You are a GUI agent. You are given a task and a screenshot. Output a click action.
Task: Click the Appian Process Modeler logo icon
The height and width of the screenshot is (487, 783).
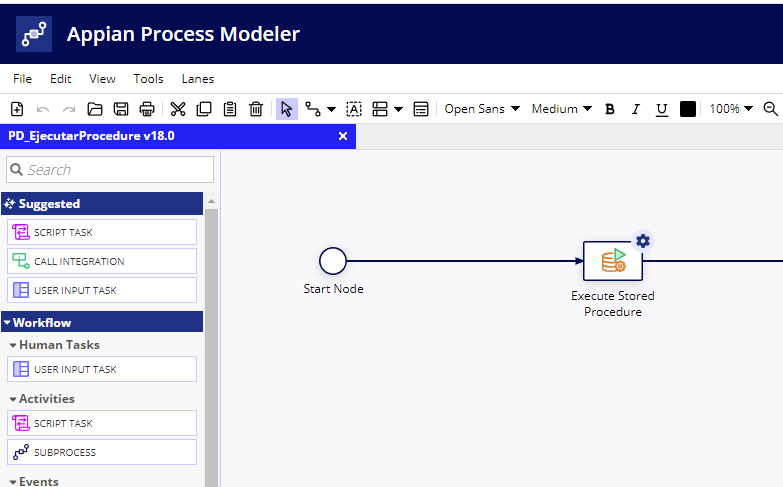click(34, 34)
